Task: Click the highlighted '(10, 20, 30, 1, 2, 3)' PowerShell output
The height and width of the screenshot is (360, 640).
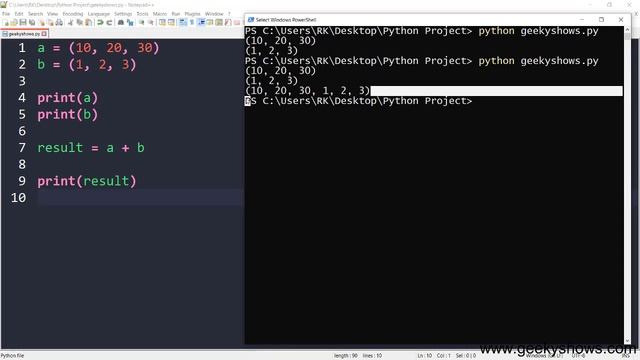Action: click(x=307, y=91)
